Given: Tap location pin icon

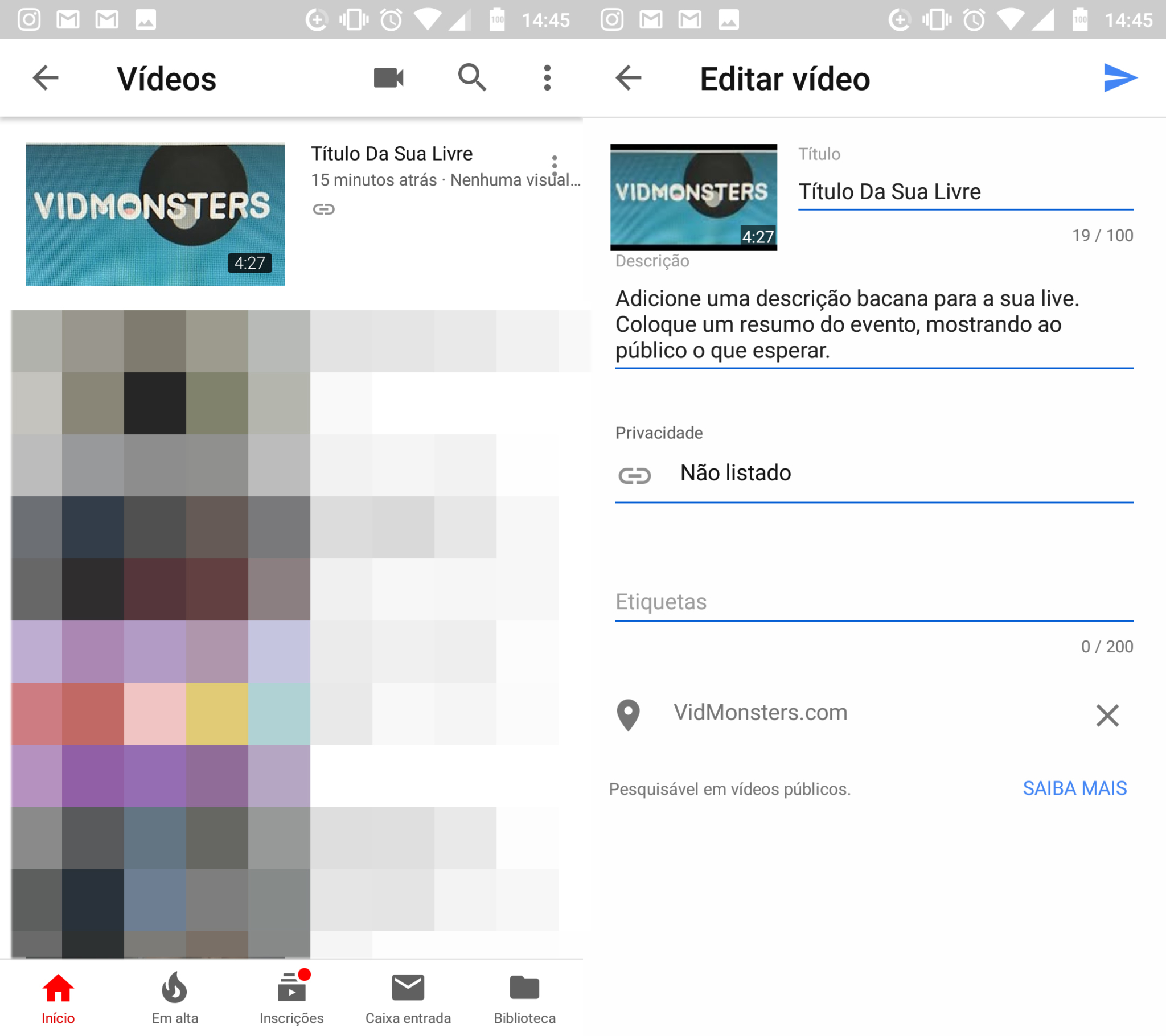Looking at the screenshot, I should tap(628, 715).
